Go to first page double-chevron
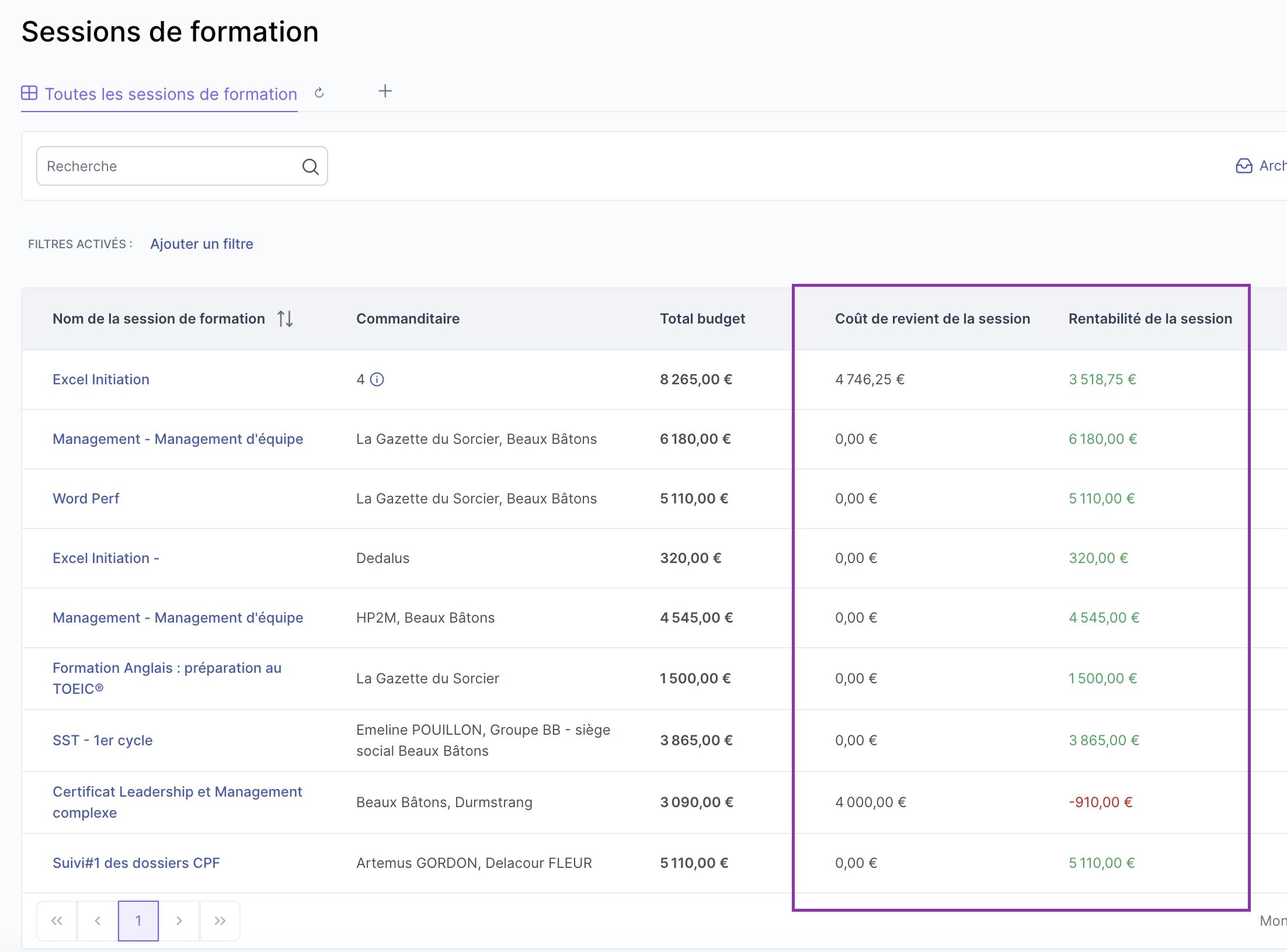1287x952 pixels. coord(57,921)
